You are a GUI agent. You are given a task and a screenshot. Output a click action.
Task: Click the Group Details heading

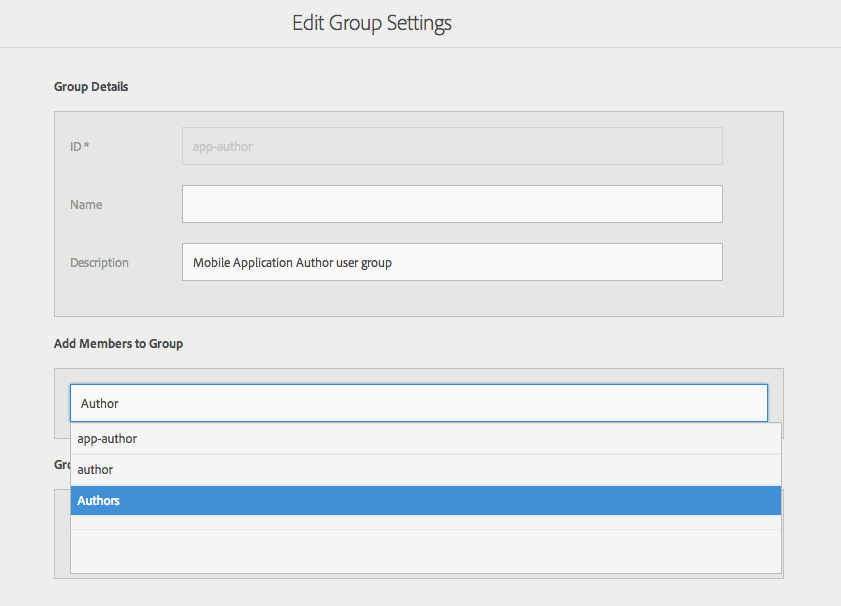[x=91, y=87]
